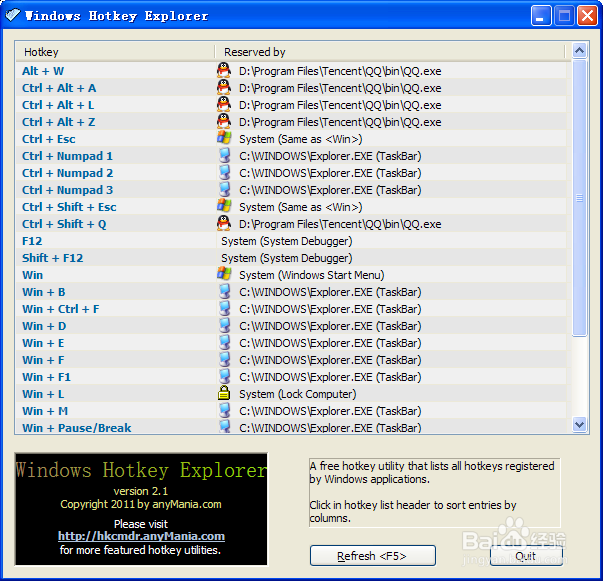Select the Ctrl + Numpad 2 hotkey entry
Image resolution: width=603 pixels, height=581 pixels.
click(x=67, y=173)
